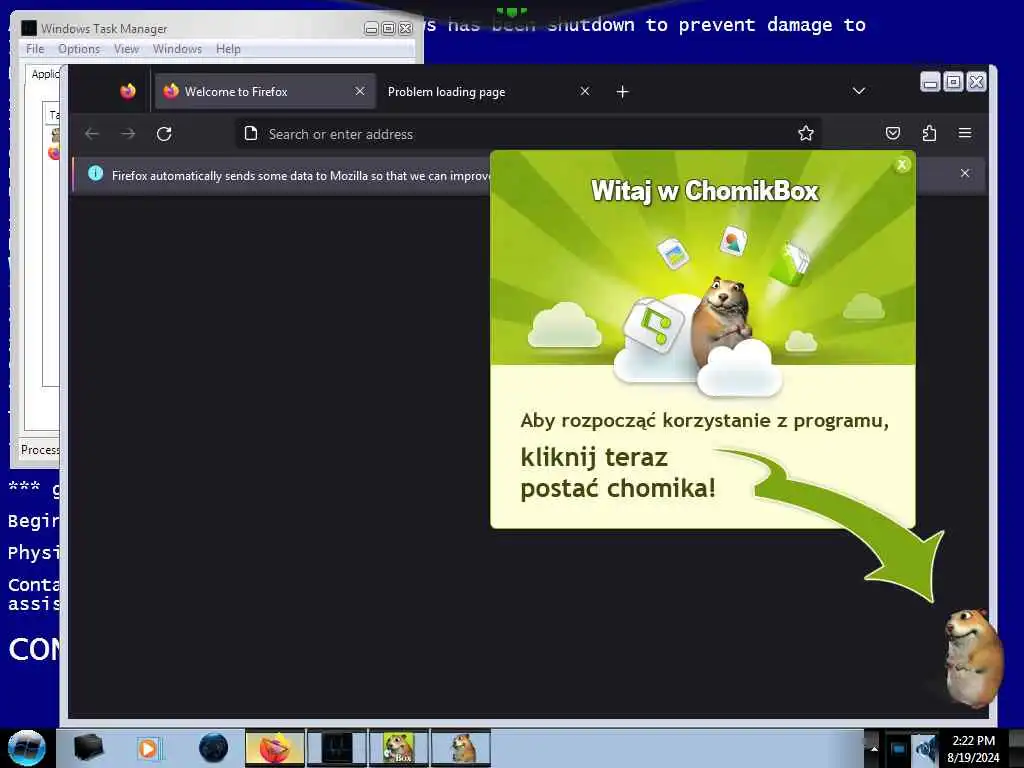Dismiss the Firefox data notification bar
Screen dimensions: 1024x768
[965, 173]
